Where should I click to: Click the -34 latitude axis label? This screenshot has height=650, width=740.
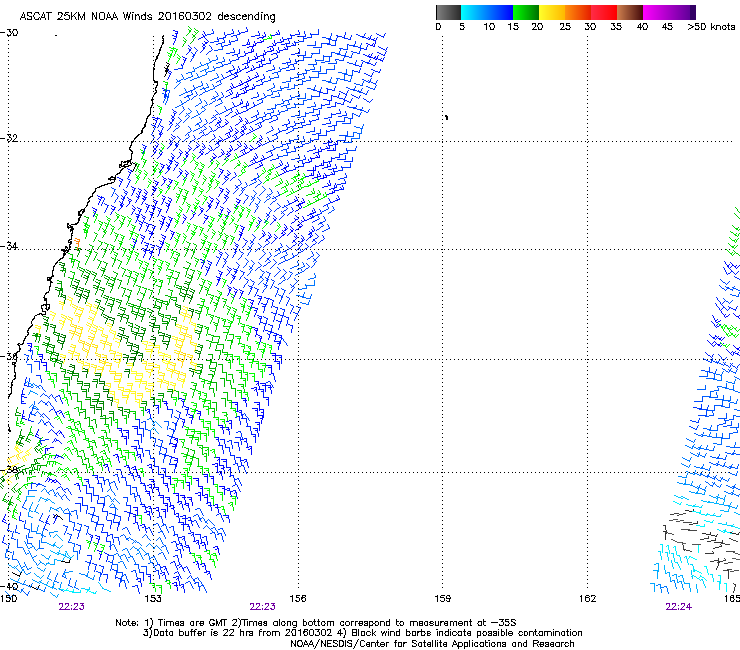(x=9, y=246)
